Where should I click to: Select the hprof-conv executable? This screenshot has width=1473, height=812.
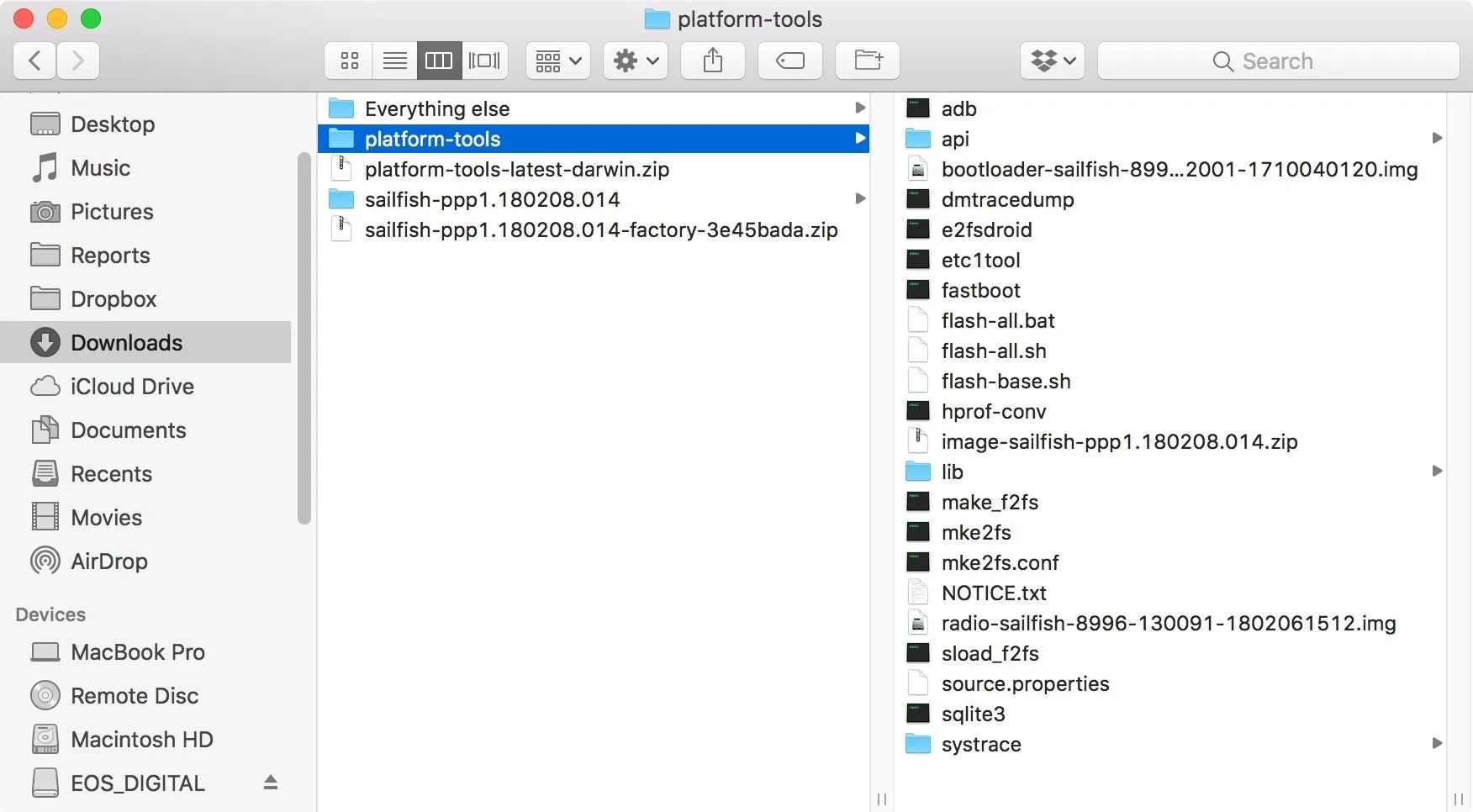1170,411
